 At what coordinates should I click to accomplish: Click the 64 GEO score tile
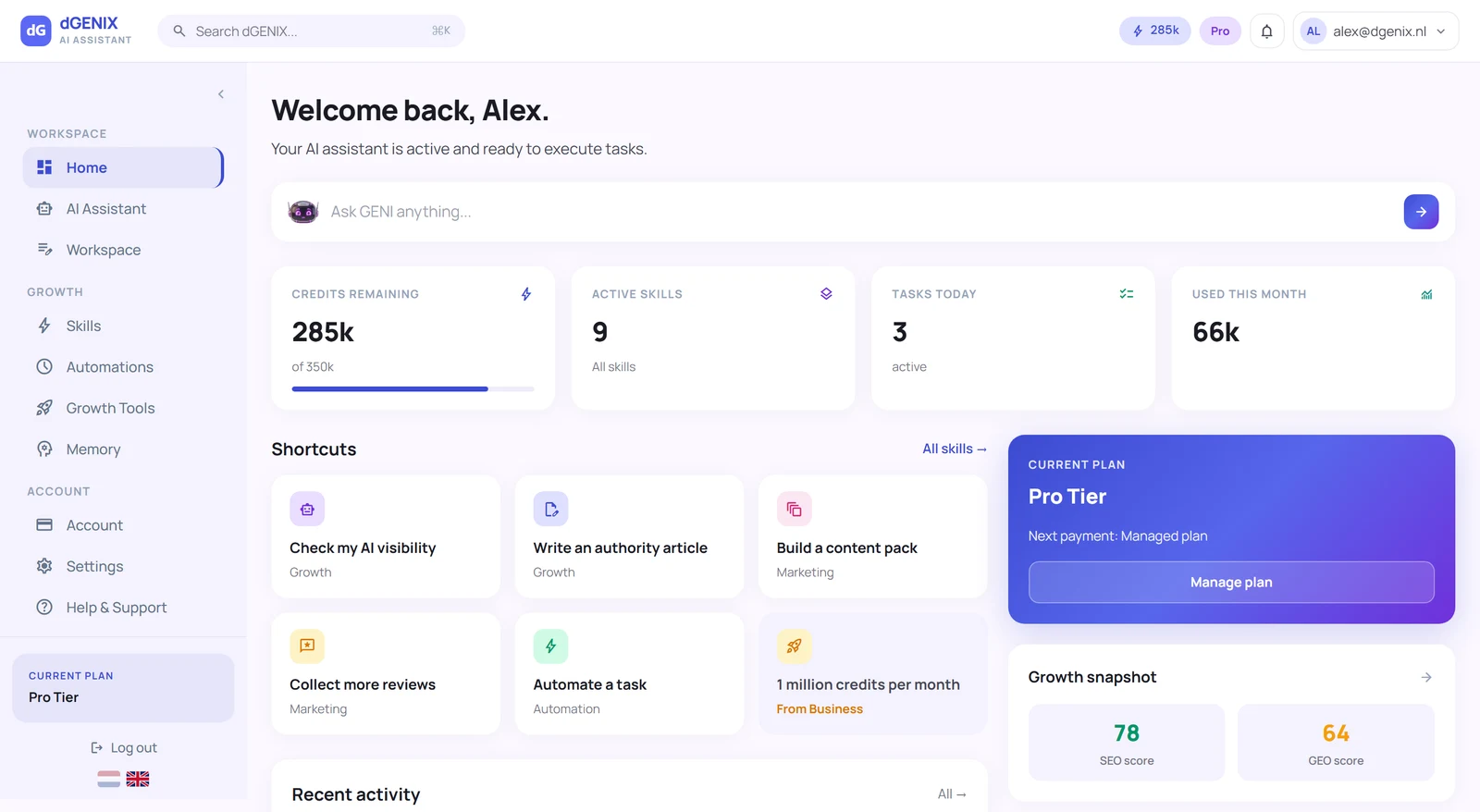(x=1336, y=743)
